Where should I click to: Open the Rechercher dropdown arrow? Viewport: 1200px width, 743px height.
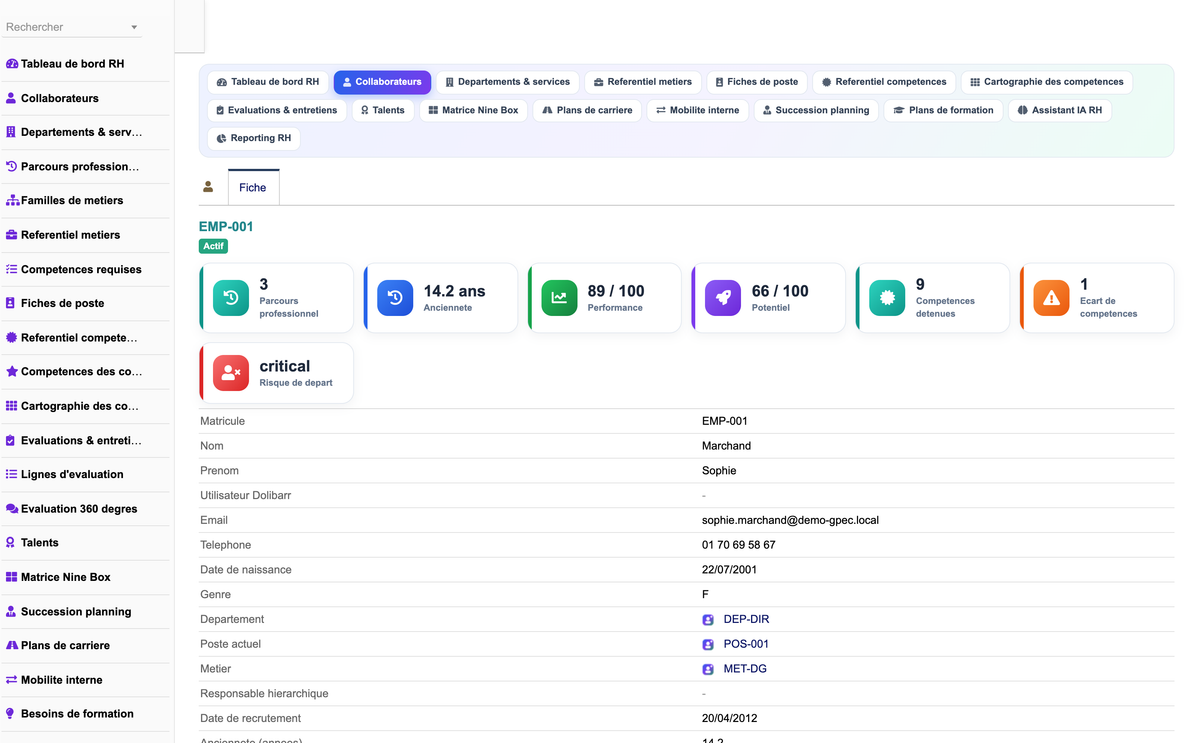[134, 28]
